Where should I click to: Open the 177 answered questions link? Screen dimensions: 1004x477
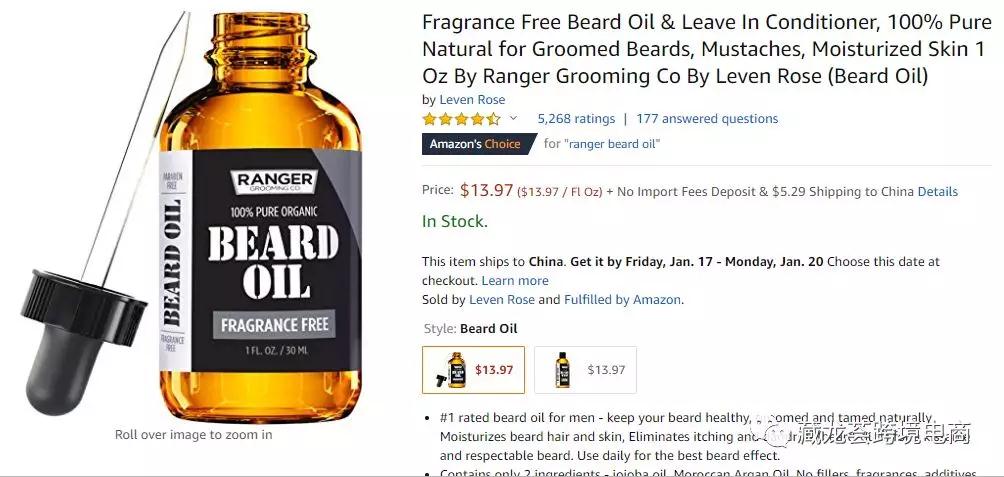point(707,118)
